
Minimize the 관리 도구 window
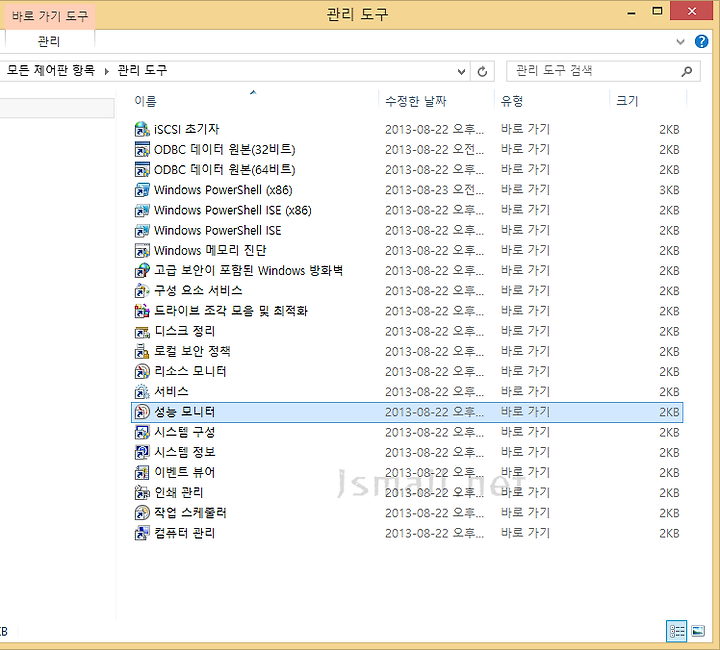(631, 12)
